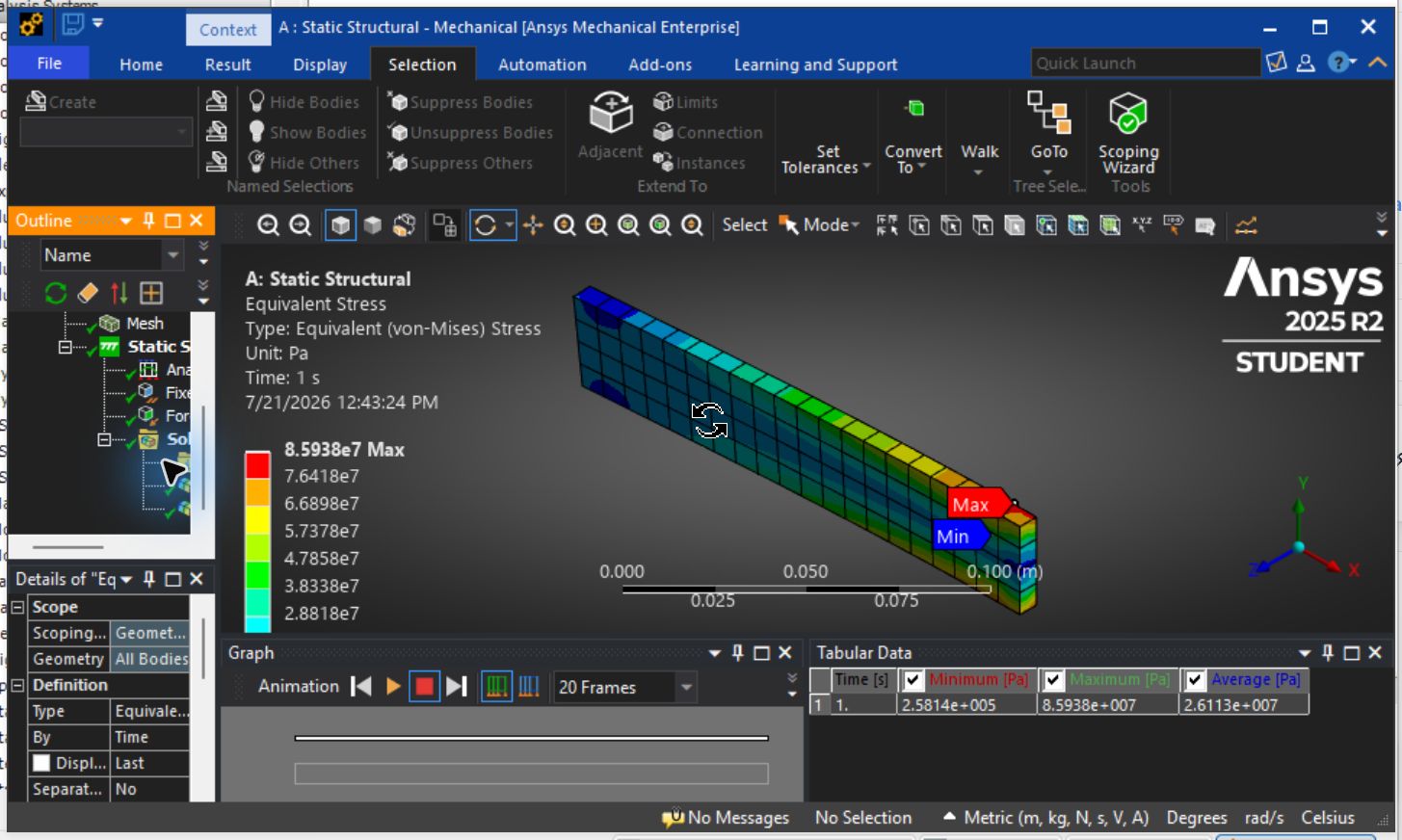Viewport: 1402px width, 840px height.
Task: Open the Walk dropdown
Action: coord(979,160)
